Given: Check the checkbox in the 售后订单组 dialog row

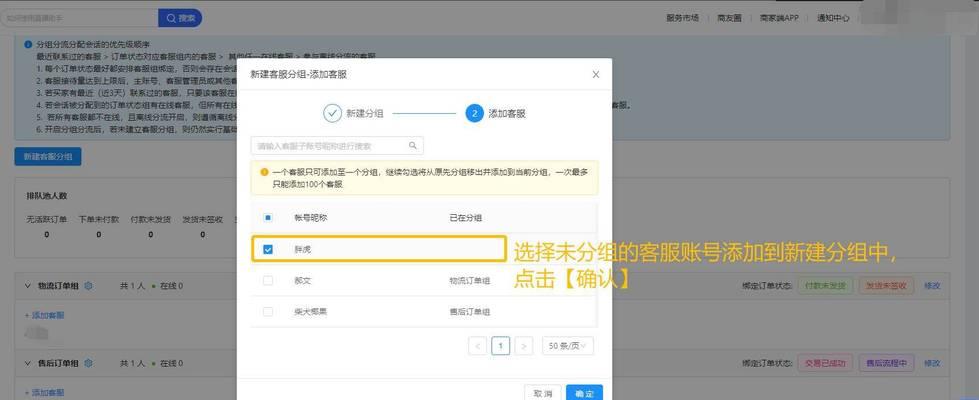Looking at the screenshot, I should 268,311.
